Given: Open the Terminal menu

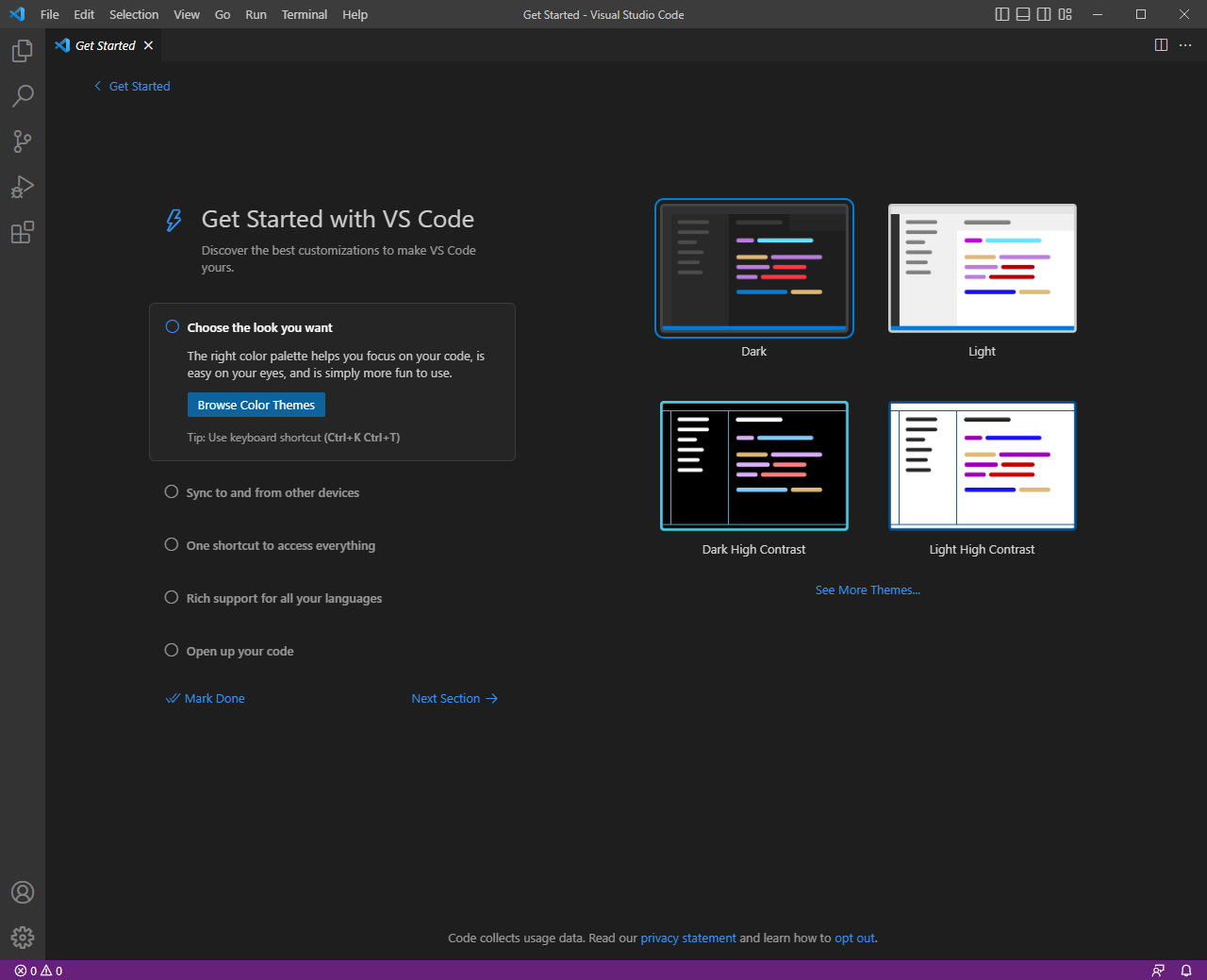Looking at the screenshot, I should click(304, 14).
